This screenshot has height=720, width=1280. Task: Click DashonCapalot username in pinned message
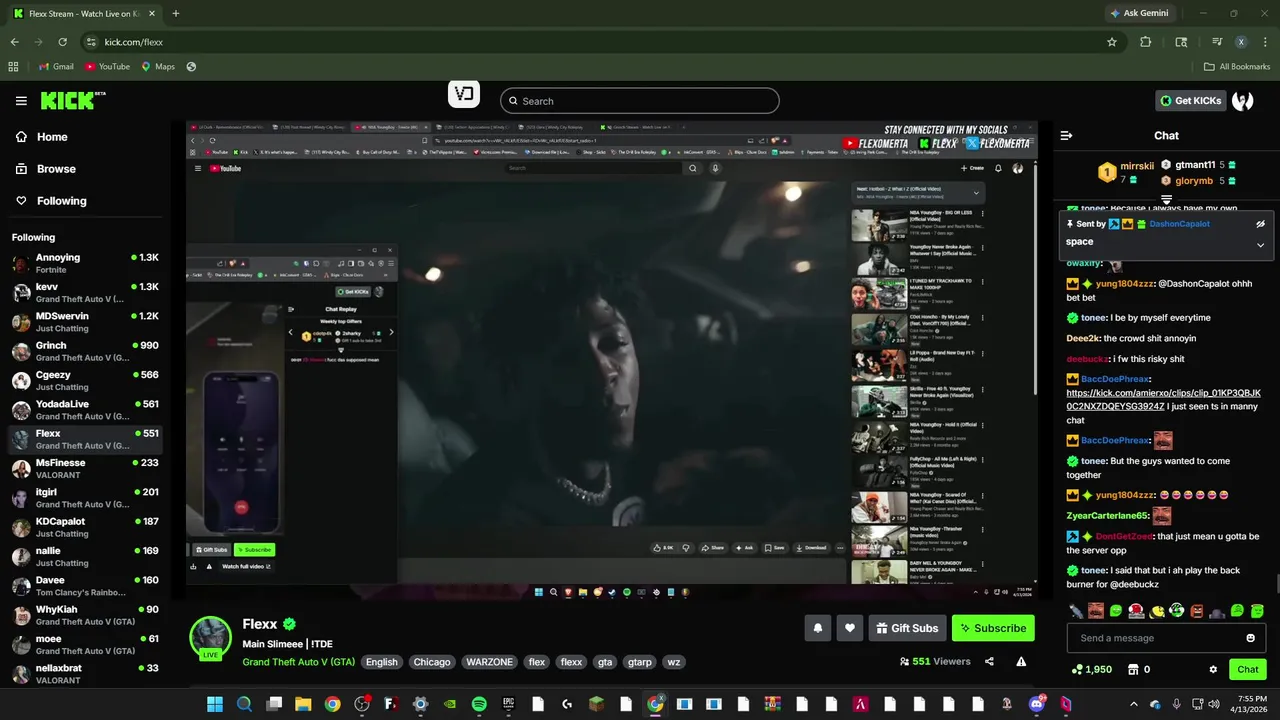pyautogui.click(x=1179, y=224)
